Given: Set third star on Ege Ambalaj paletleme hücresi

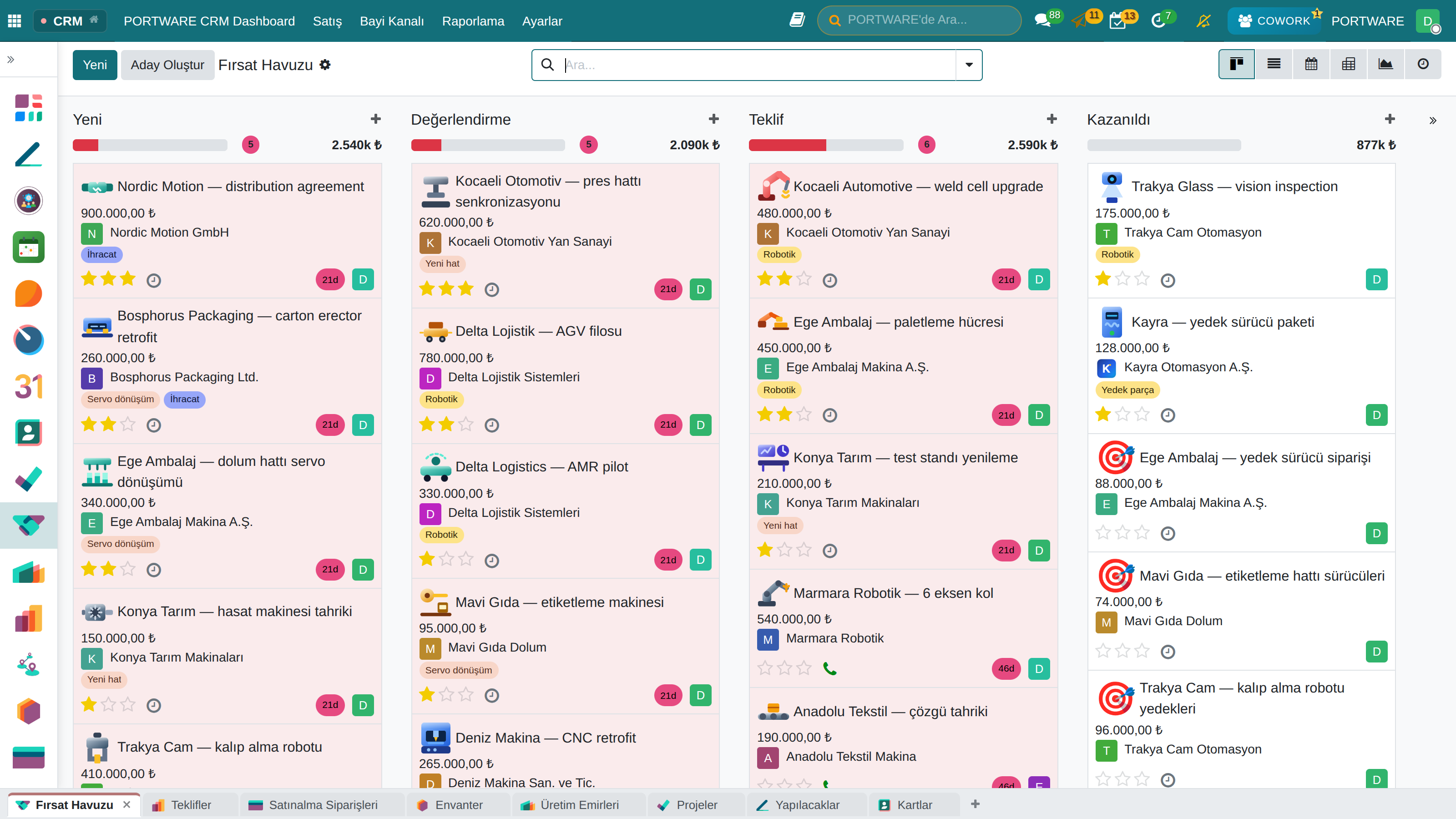Looking at the screenshot, I should [x=803, y=415].
